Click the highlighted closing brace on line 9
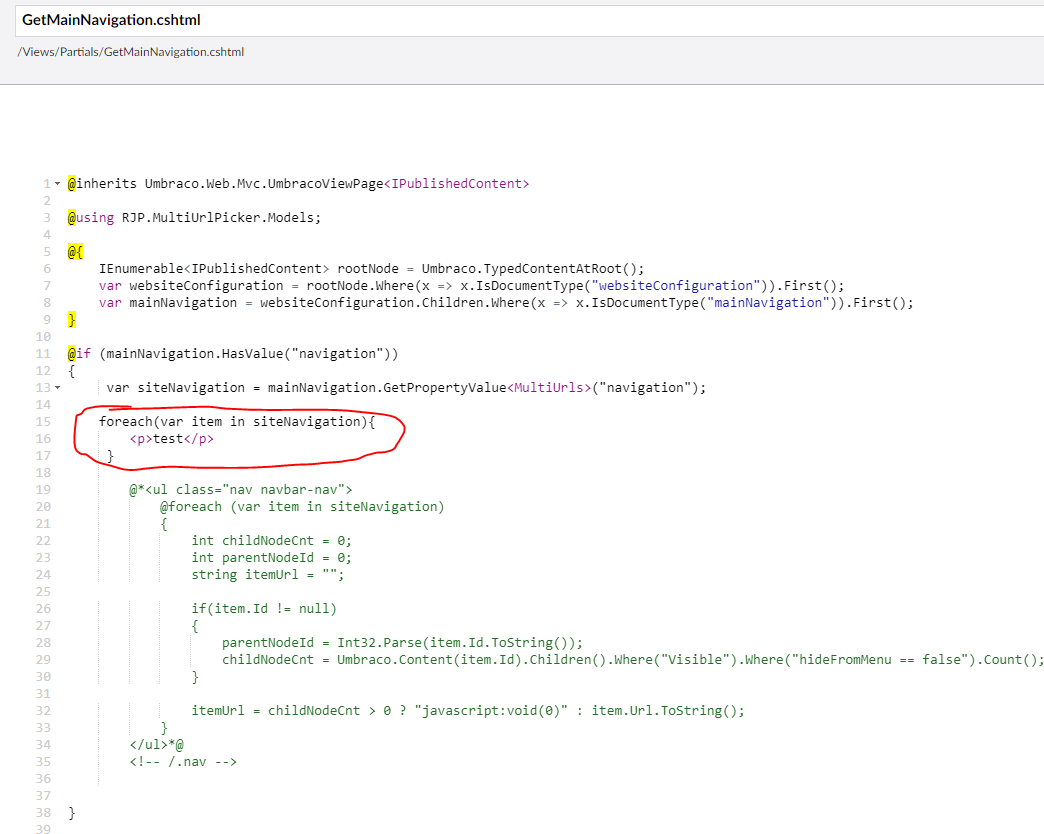1044x834 pixels. pos(72,319)
